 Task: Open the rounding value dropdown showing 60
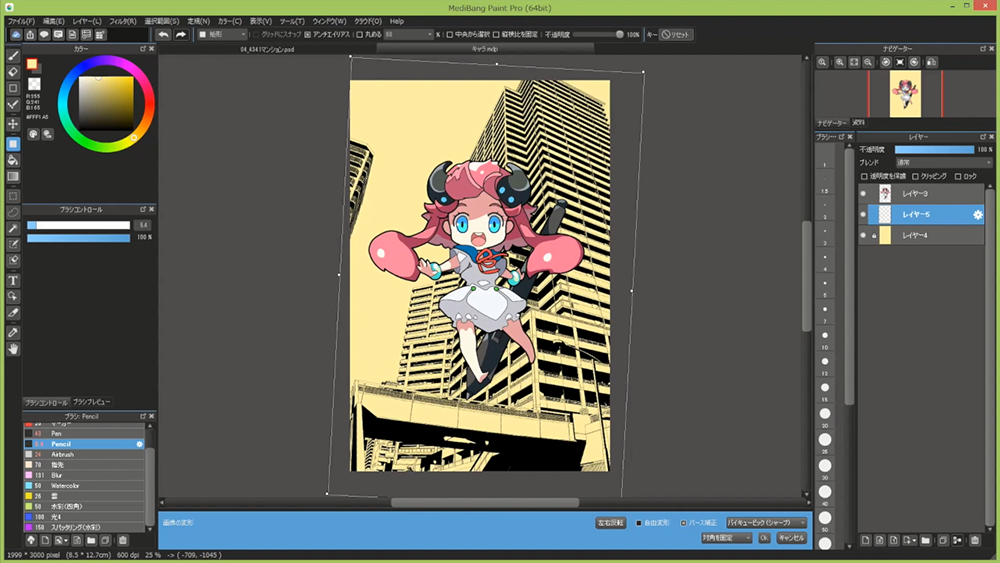click(408, 34)
